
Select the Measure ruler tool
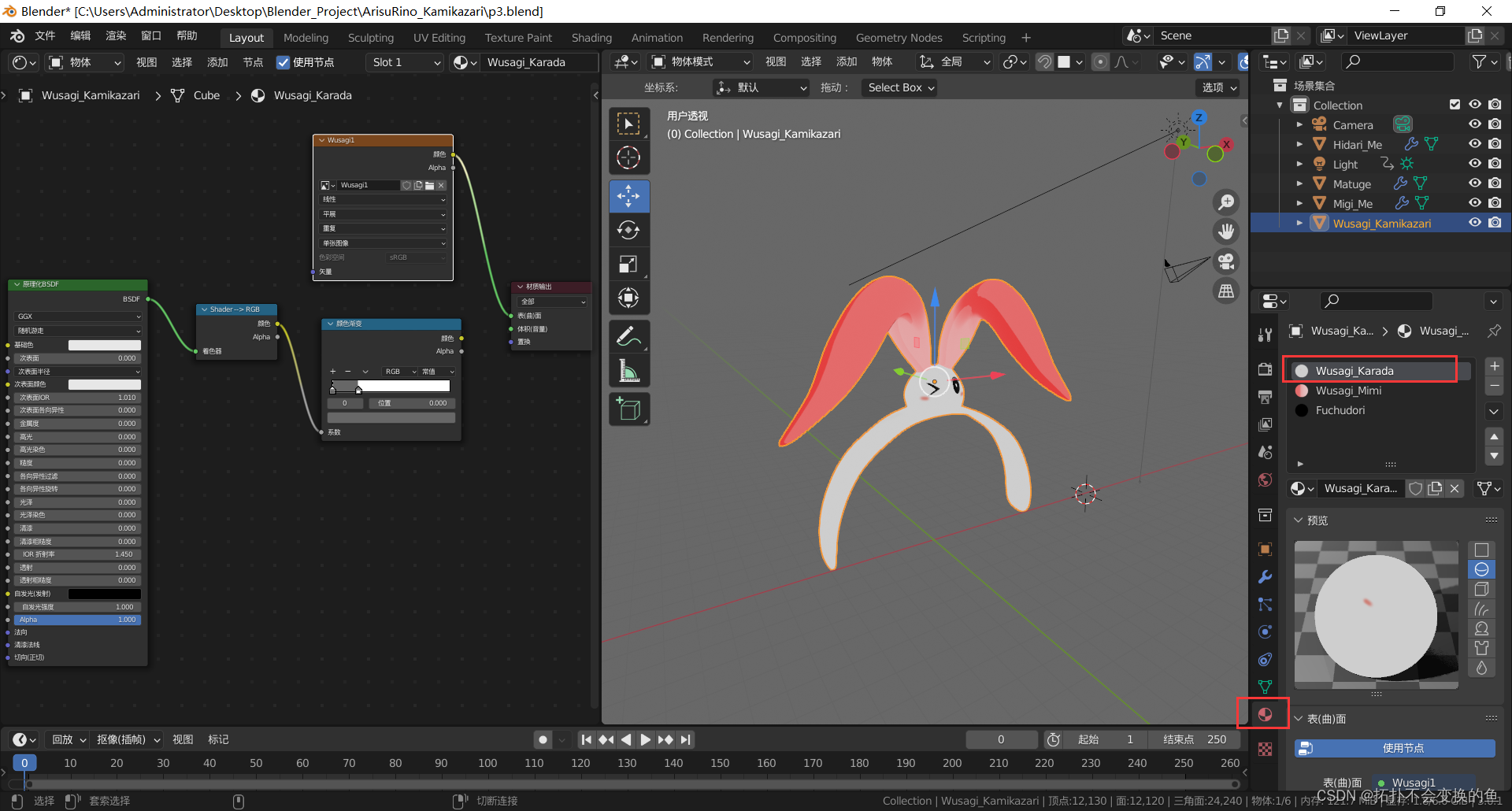628,371
